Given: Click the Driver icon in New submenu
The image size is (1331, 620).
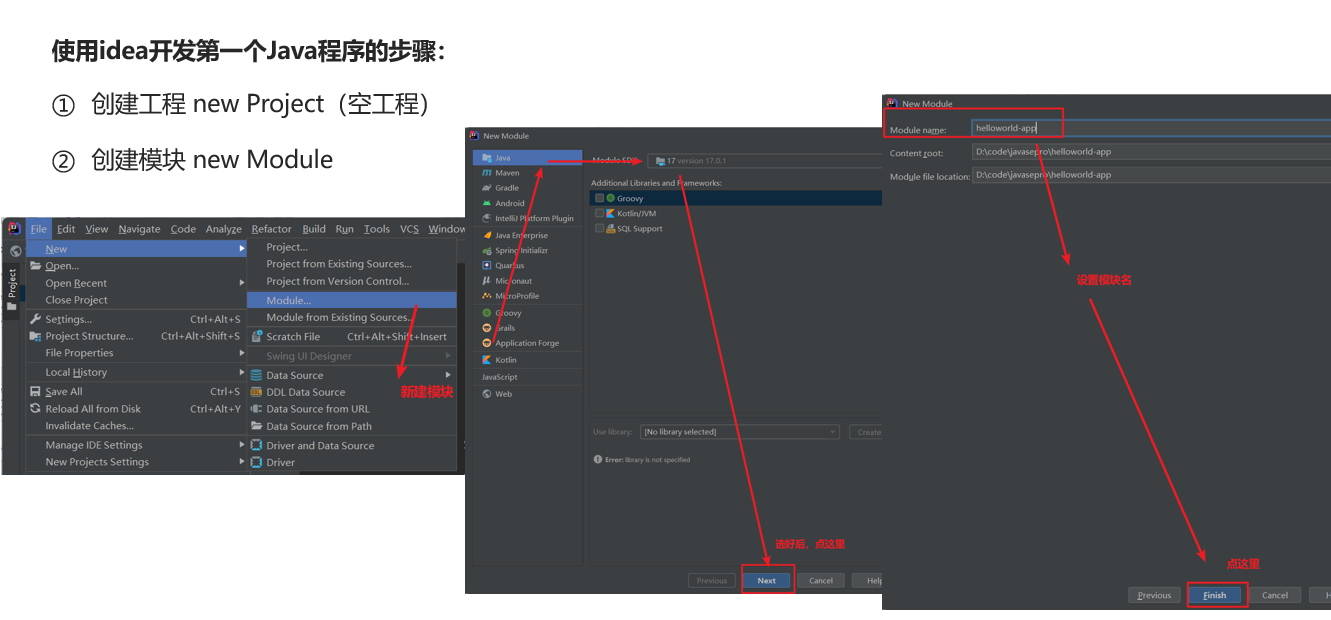Looking at the screenshot, I should pyautogui.click(x=256, y=462).
